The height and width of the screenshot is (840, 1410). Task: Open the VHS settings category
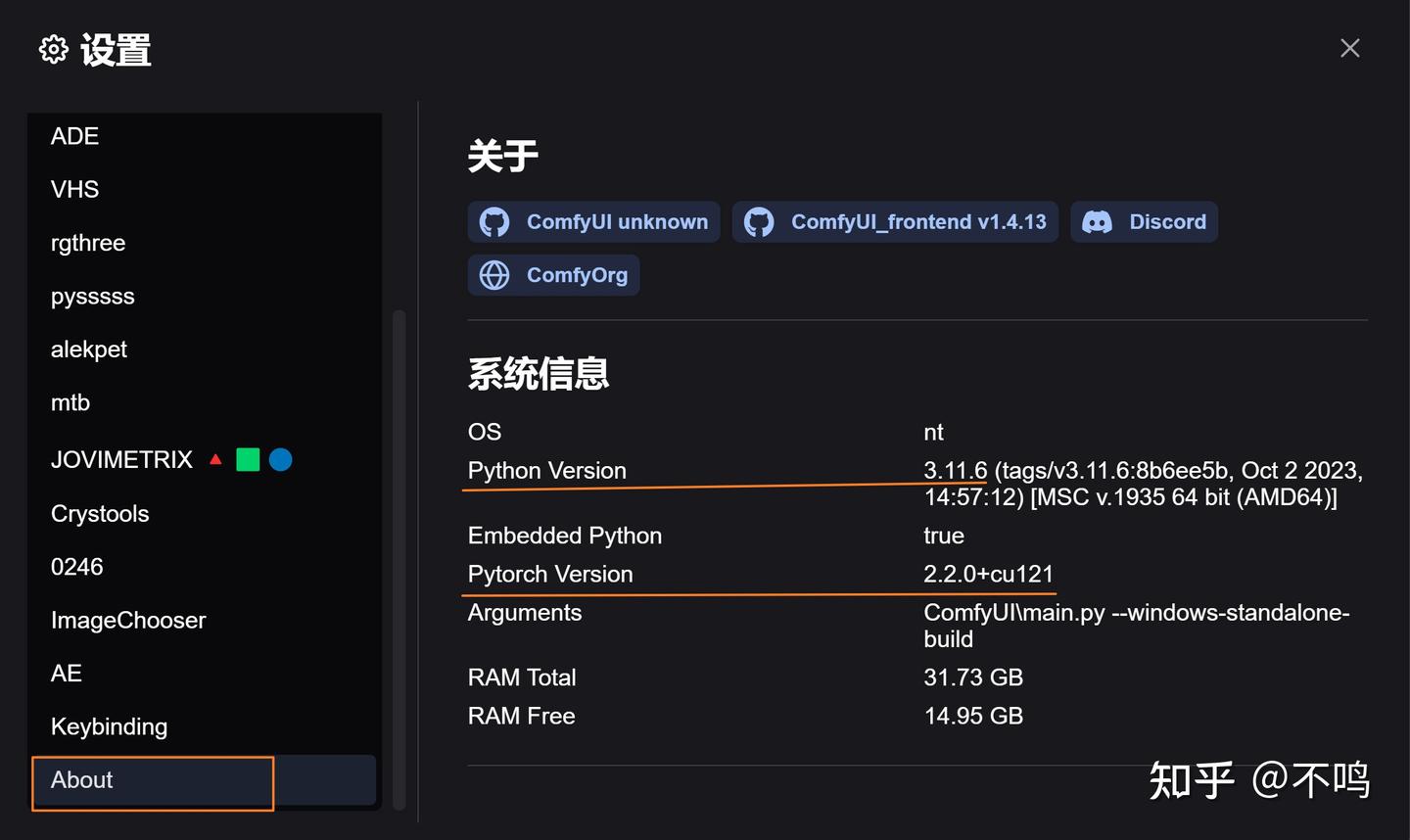click(x=74, y=189)
